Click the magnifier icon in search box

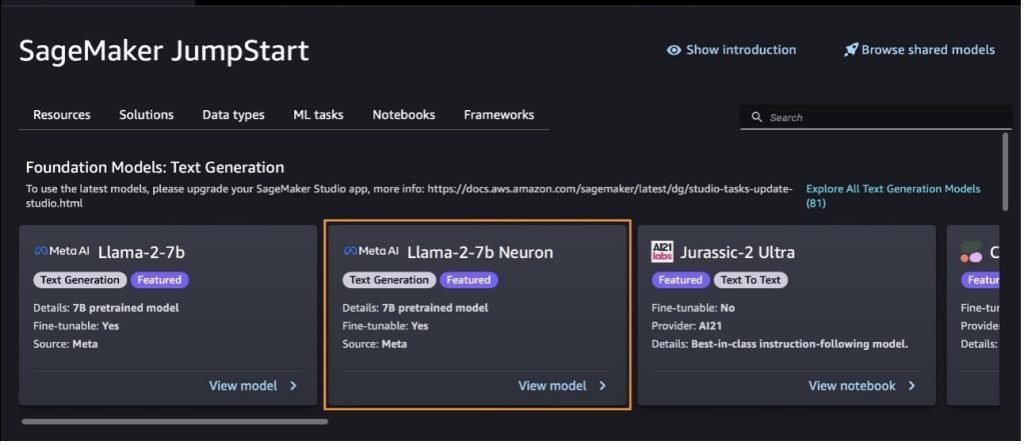click(757, 117)
